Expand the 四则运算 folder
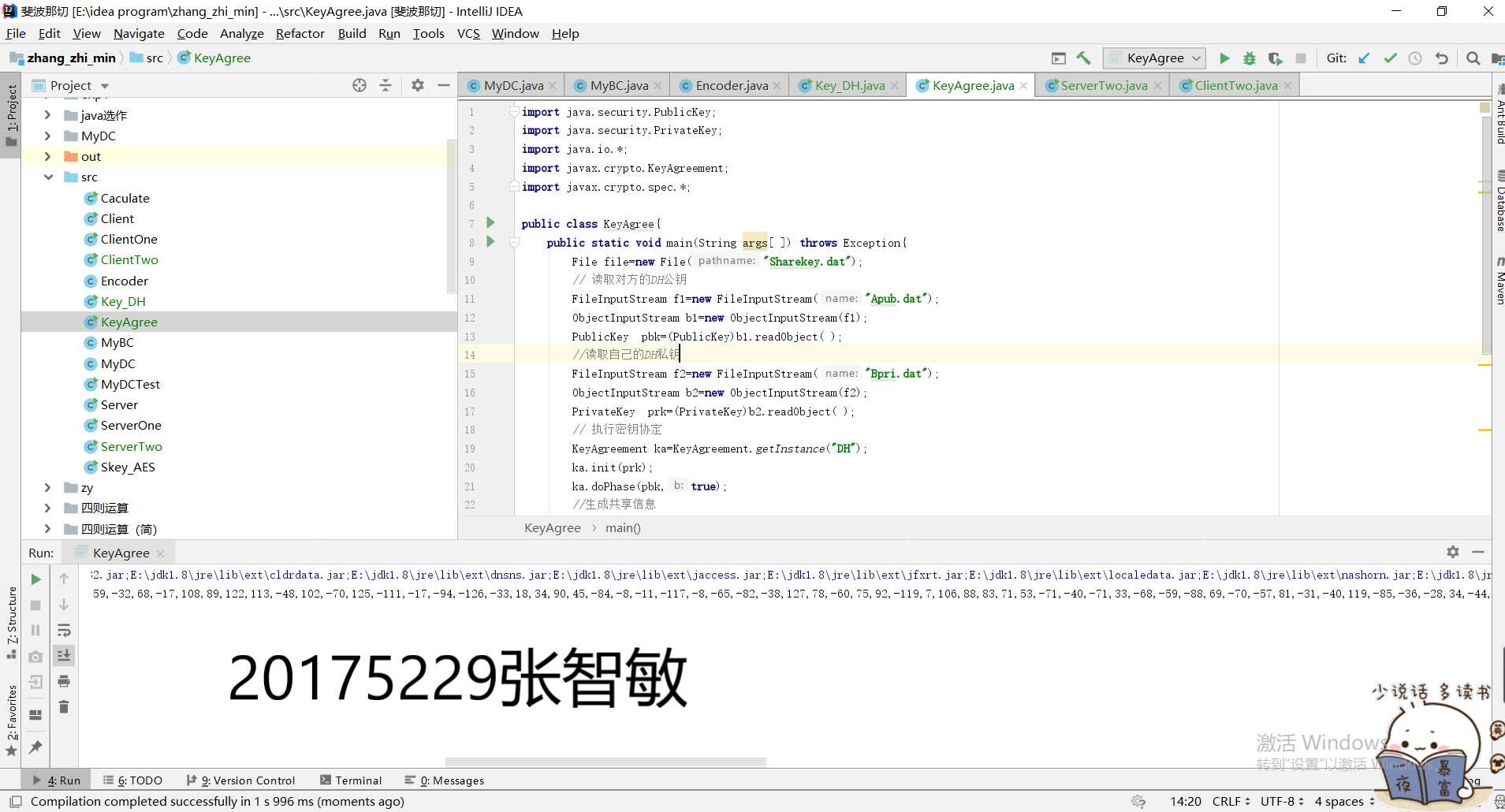Image resolution: width=1505 pixels, height=812 pixels. click(47, 508)
